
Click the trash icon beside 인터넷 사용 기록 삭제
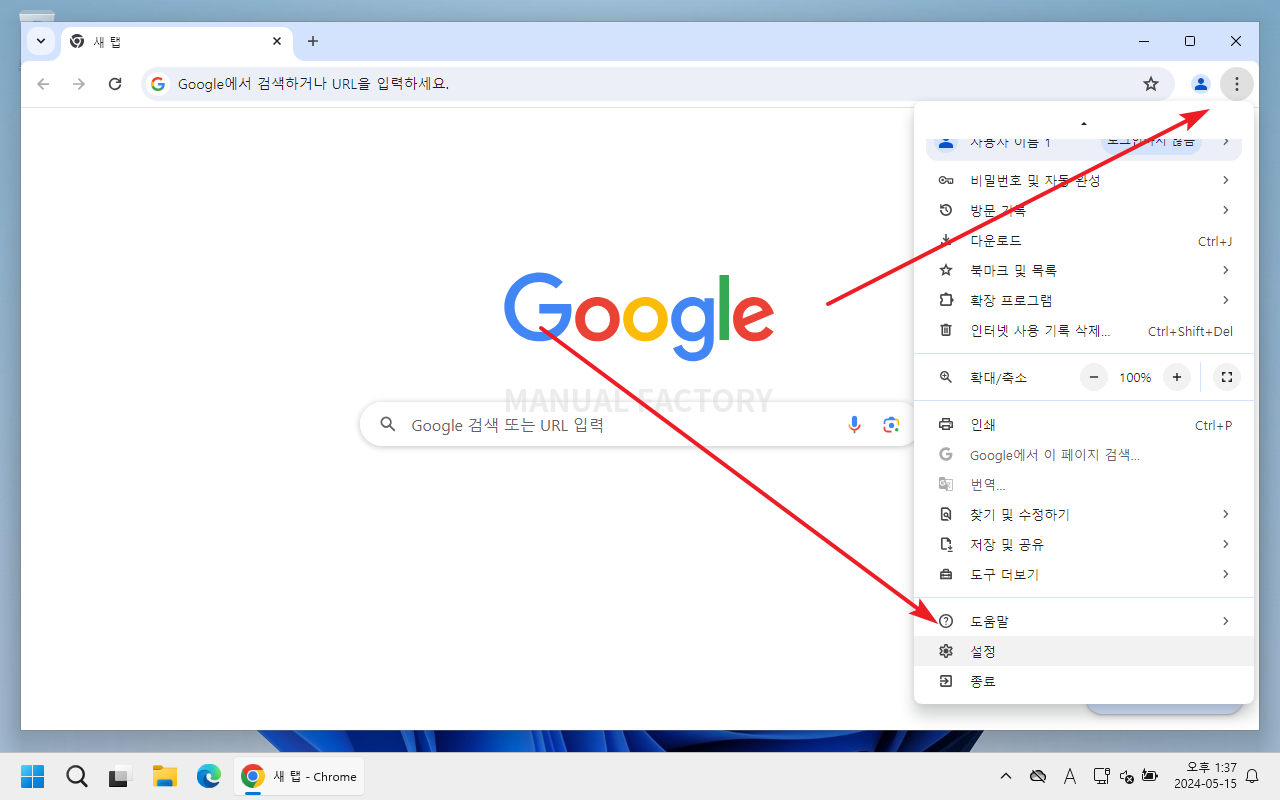pos(946,331)
